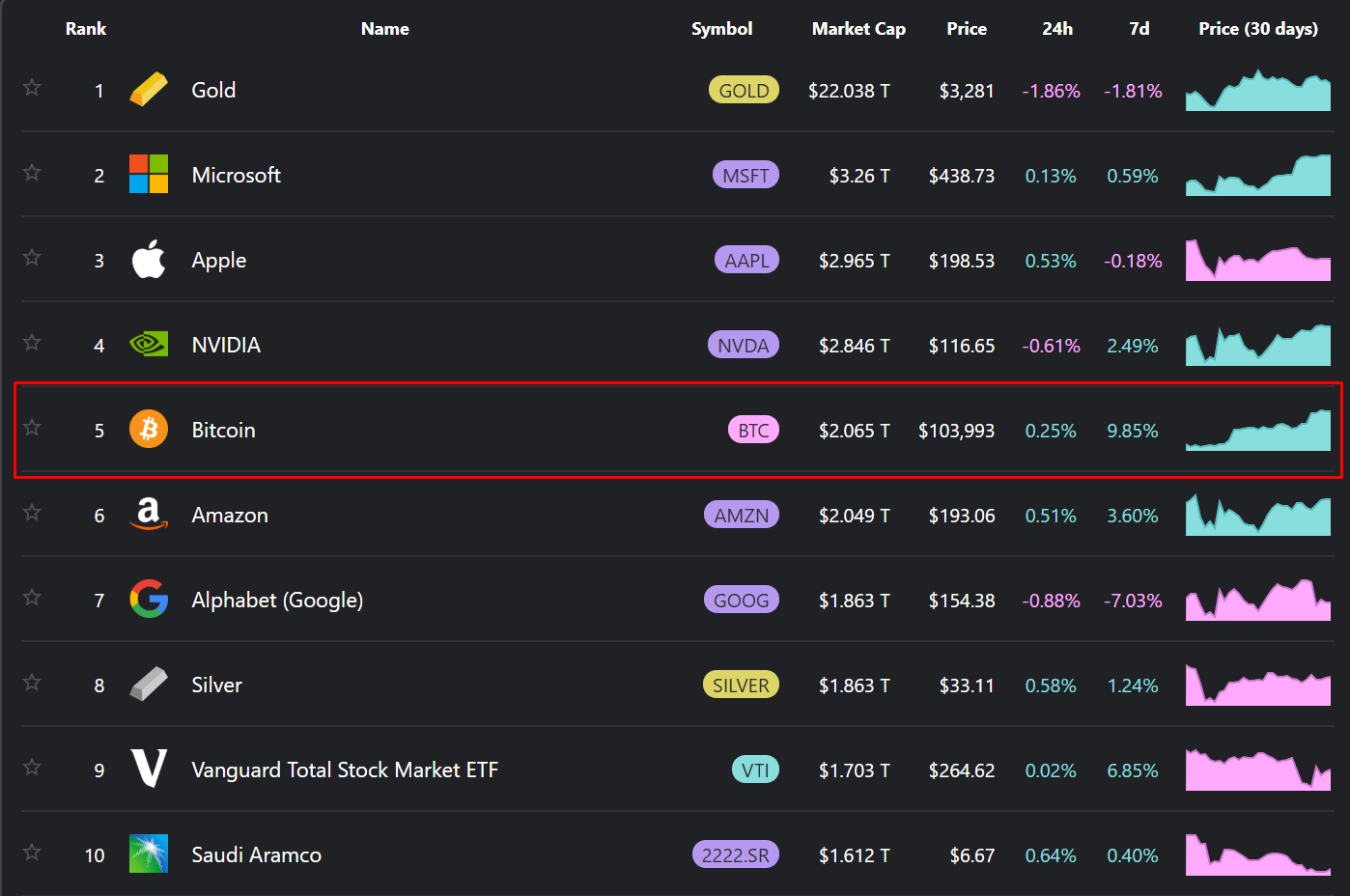This screenshot has width=1350, height=896.
Task: Click the Amazon logo icon
Action: (x=149, y=514)
